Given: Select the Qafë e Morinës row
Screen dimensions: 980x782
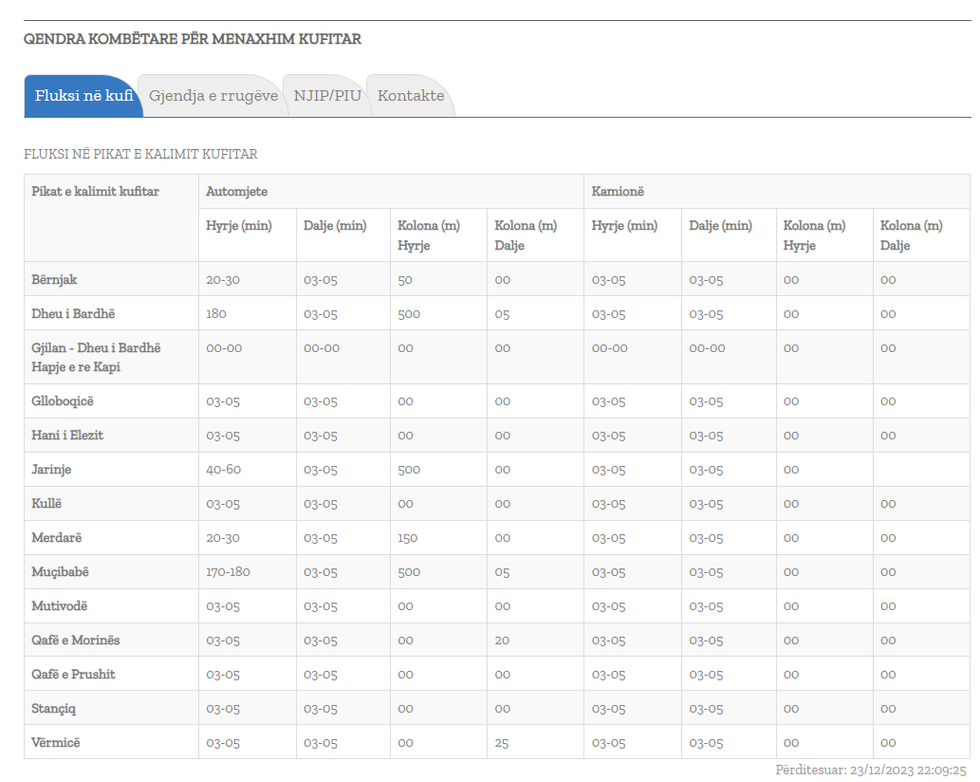Looking at the screenshot, I should pos(75,640).
